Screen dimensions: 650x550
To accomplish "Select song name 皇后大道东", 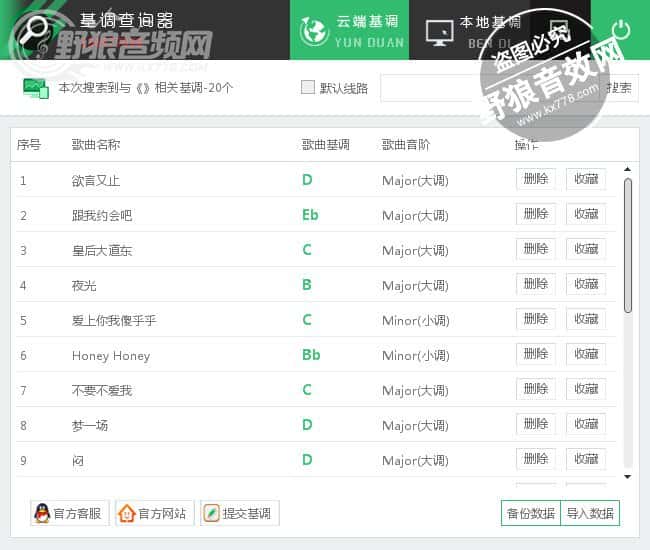I will [x=102, y=250].
